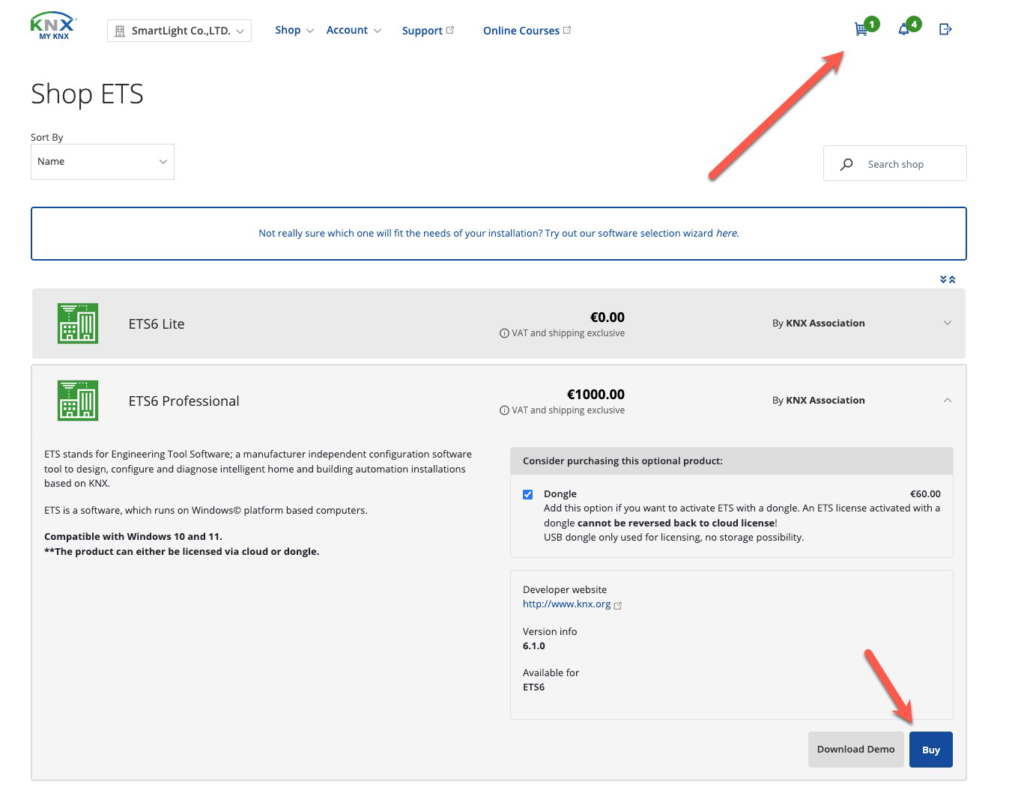Uncheck the Dongle option checkbox
Viewport: 1024px width, 799px height.
[528, 495]
